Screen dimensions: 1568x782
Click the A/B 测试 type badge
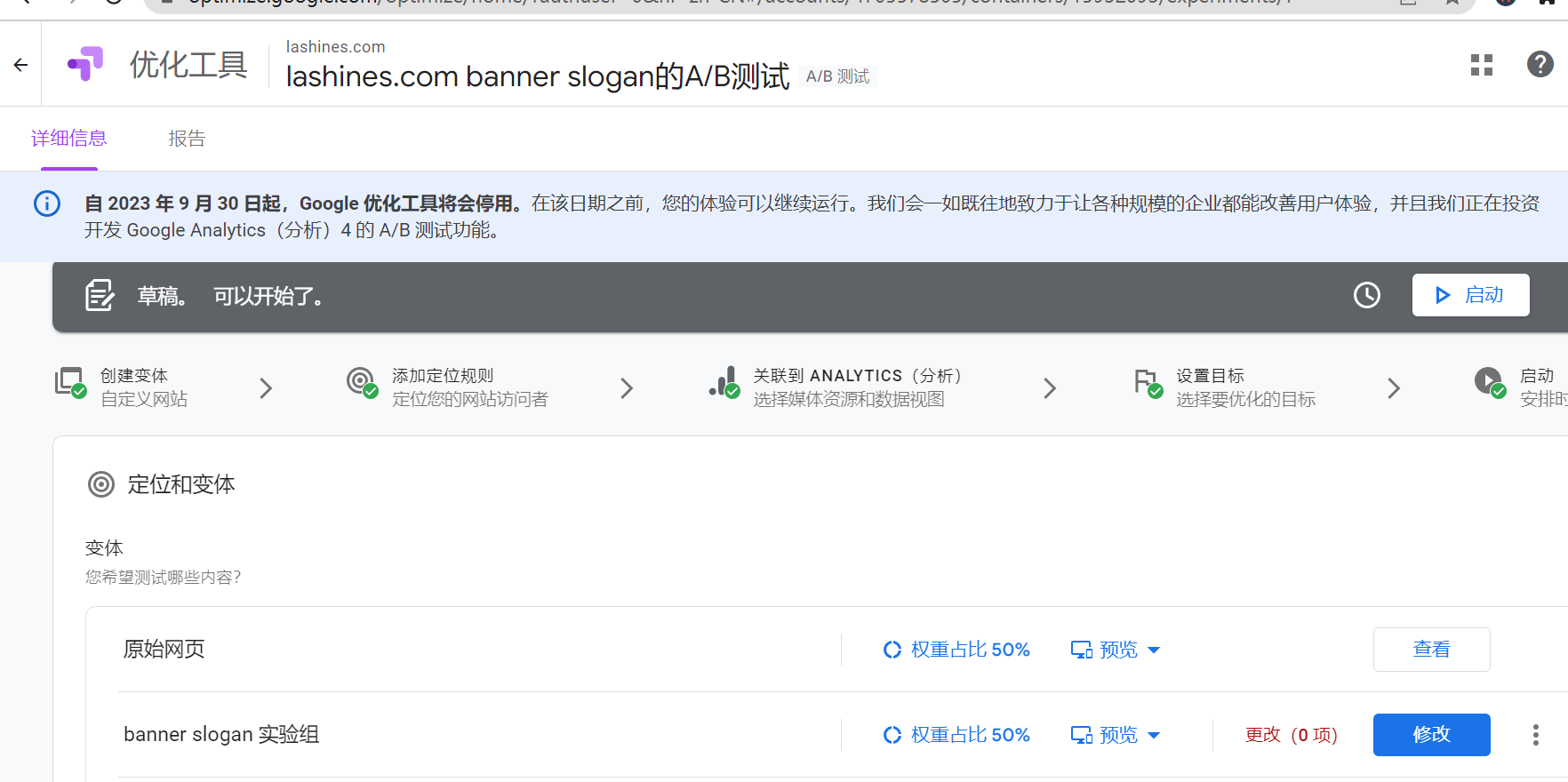pos(837,76)
